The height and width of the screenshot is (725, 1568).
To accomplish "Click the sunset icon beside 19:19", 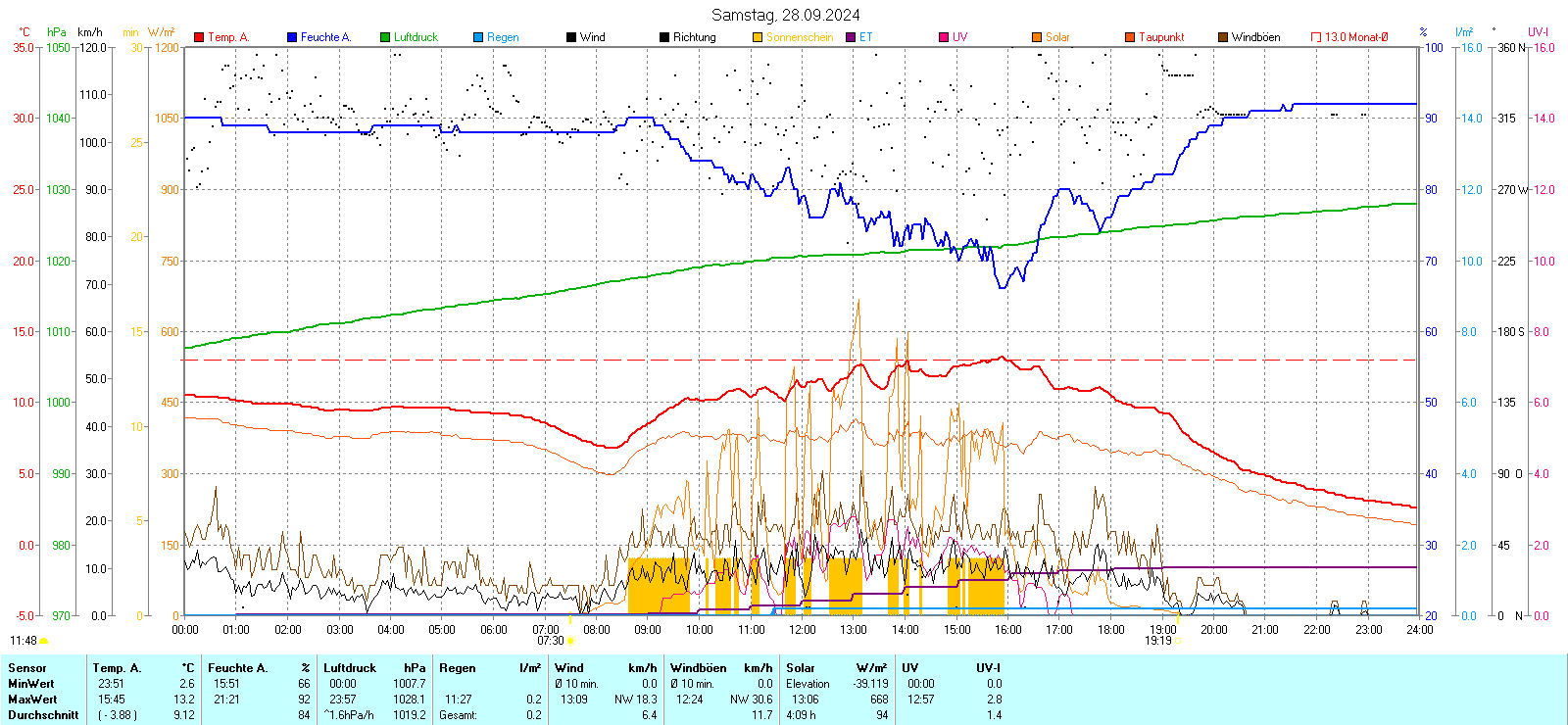I will [x=1179, y=641].
